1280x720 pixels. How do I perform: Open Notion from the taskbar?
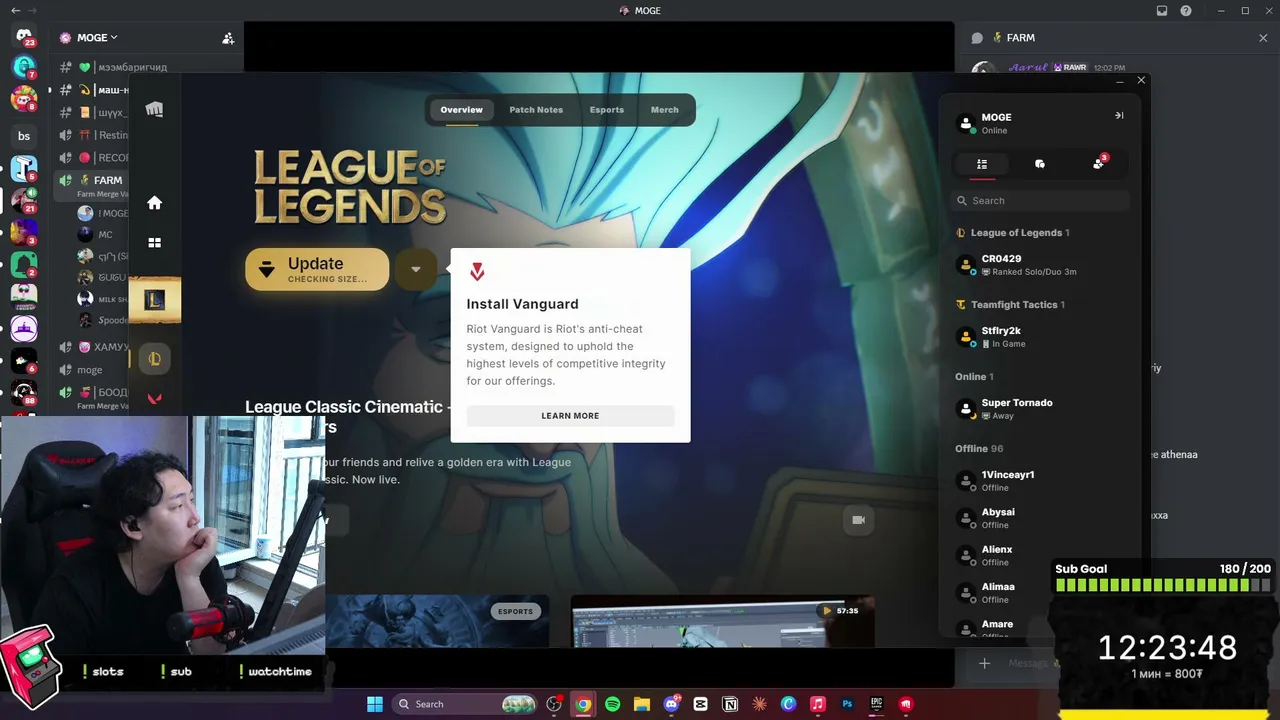click(730, 704)
